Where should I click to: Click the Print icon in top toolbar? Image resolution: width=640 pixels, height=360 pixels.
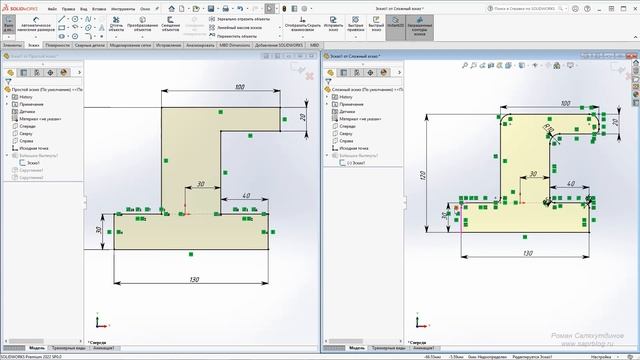coord(225,9)
